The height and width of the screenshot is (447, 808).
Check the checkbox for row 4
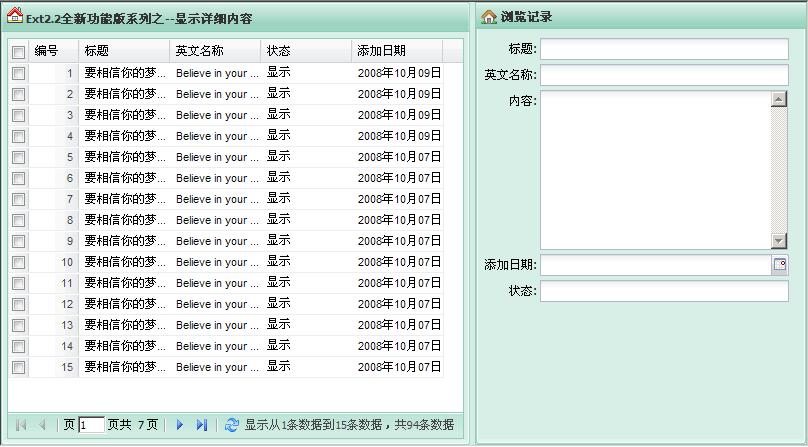19,136
